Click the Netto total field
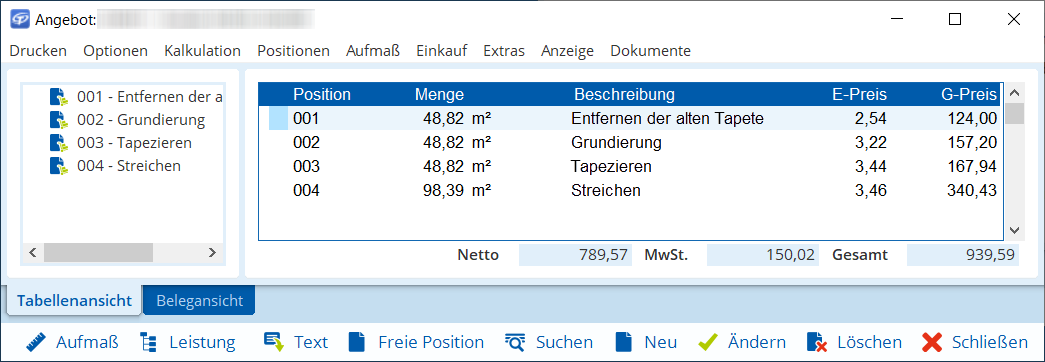Viewport: 1045px width, 362px height. 575,255
